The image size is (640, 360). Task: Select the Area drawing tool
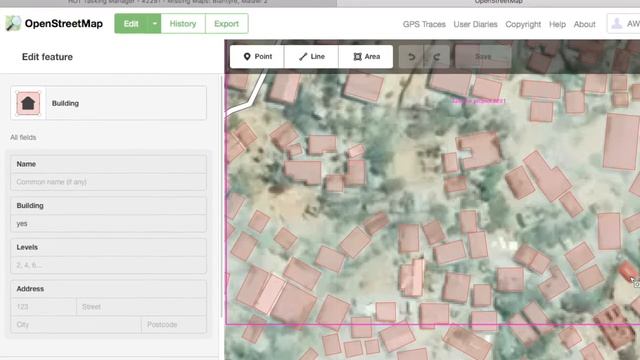click(366, 56)
